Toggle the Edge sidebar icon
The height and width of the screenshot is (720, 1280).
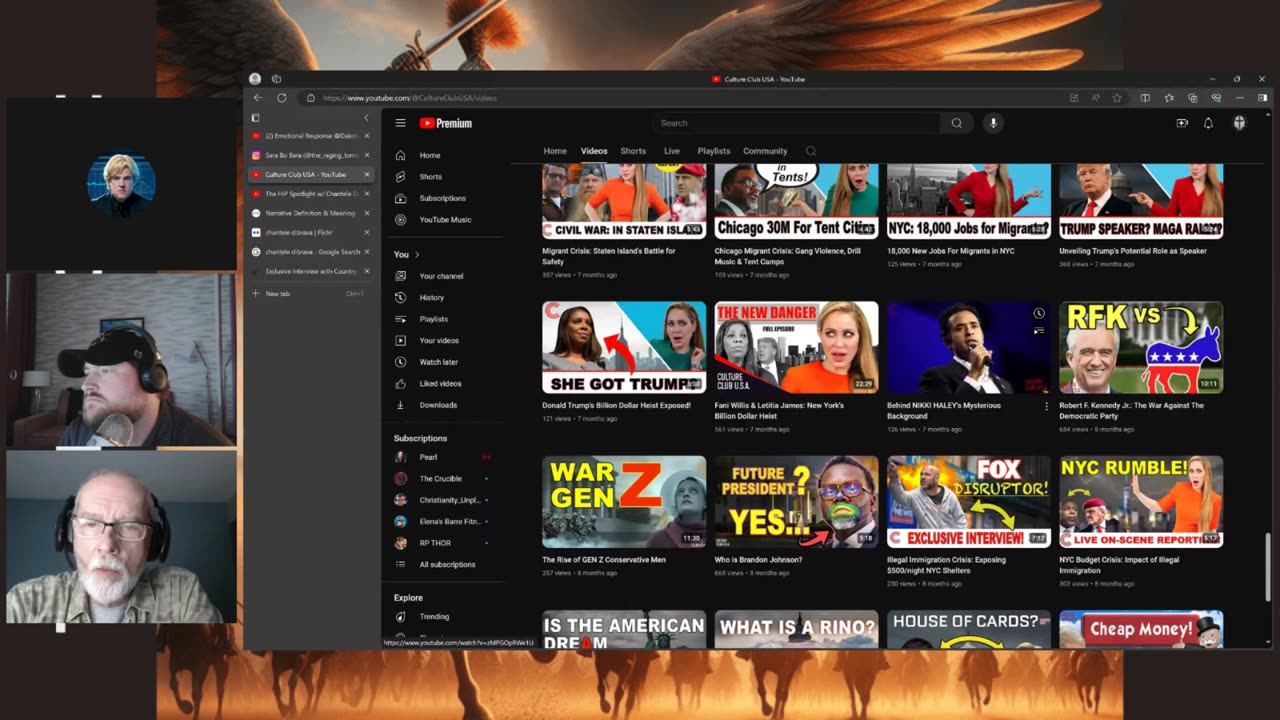tap(1262, 98)
